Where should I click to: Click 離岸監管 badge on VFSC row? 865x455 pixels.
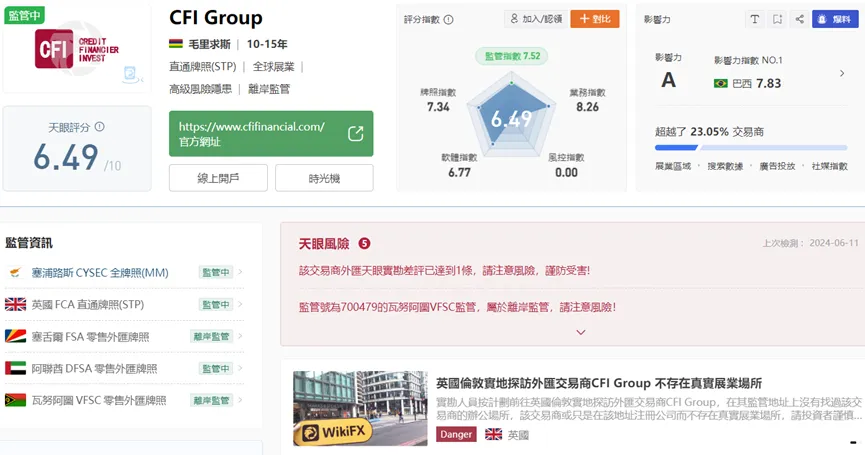pos(211,400)
